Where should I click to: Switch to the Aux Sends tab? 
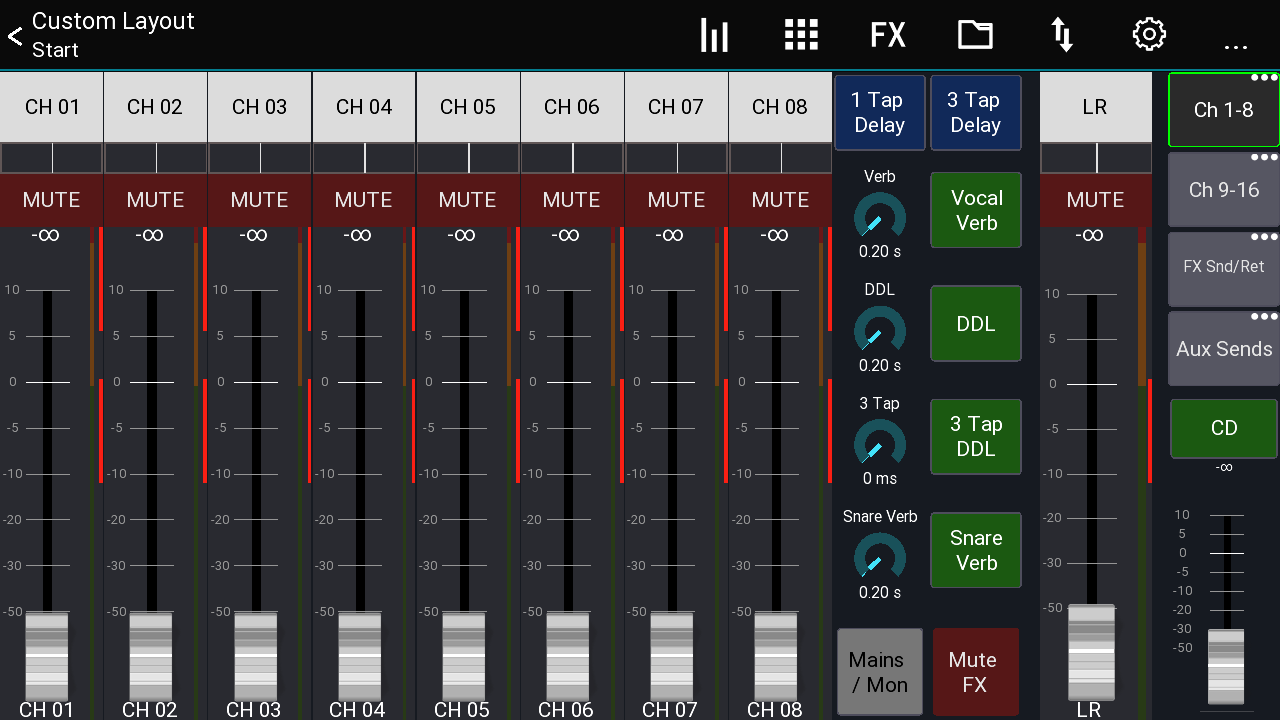coord(1223,349)
